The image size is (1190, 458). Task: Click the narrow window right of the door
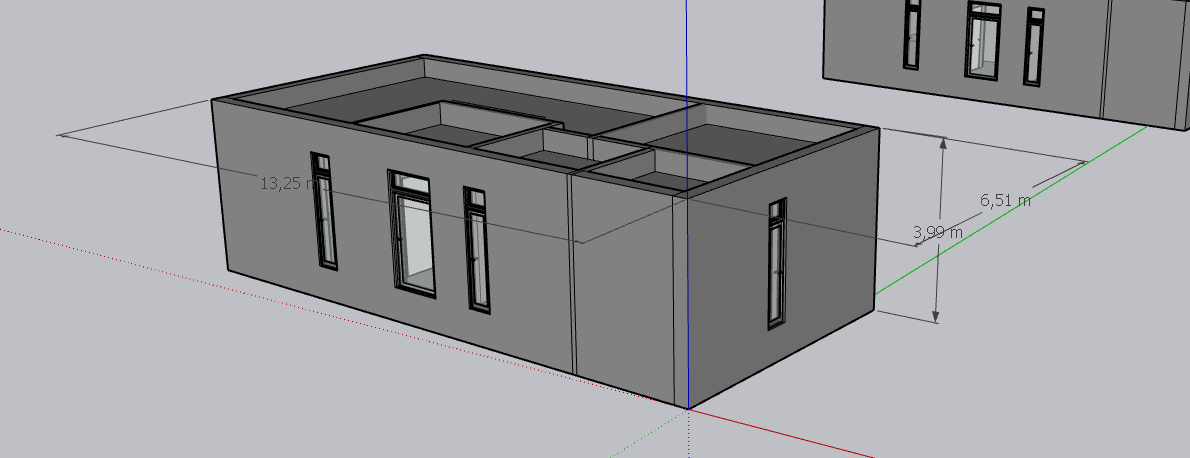click(x=477, y=249)
